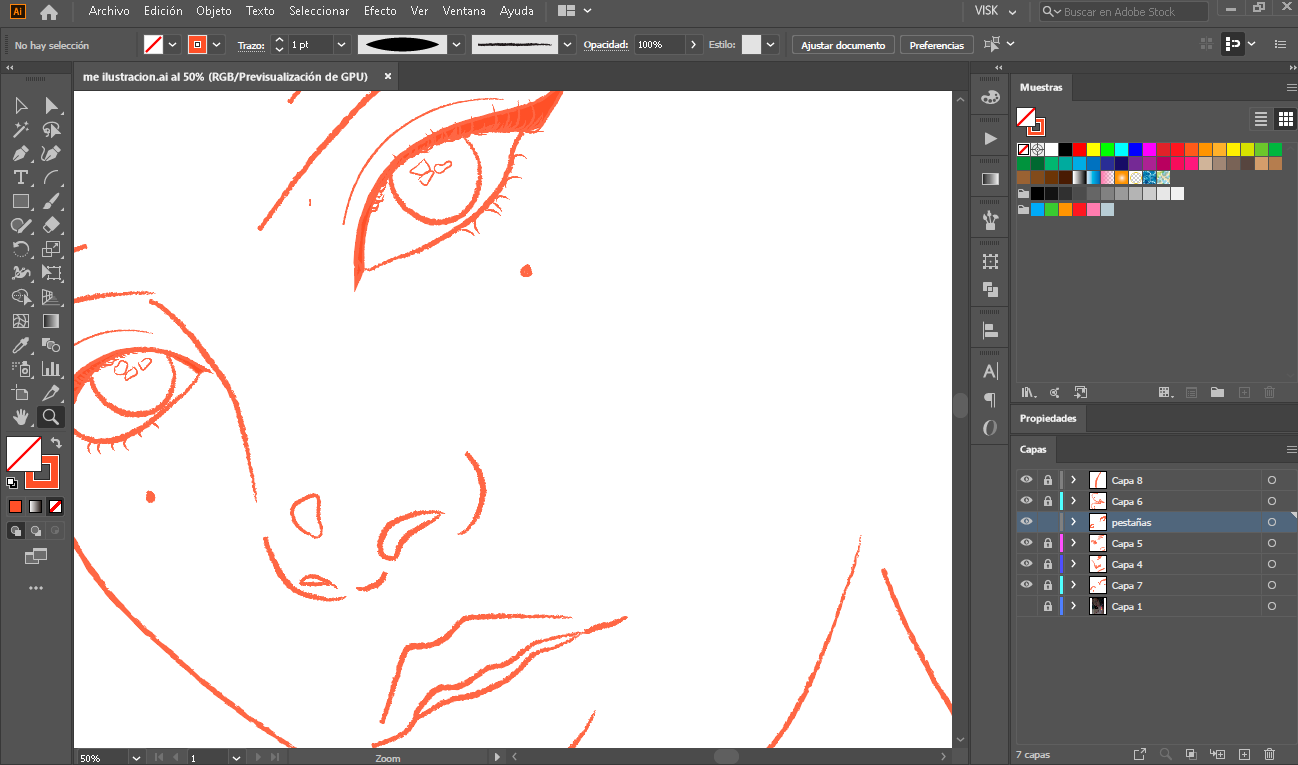Choose the Magic Wand tool
Screen dimensions: 1298x765
[x=21, y=129]
